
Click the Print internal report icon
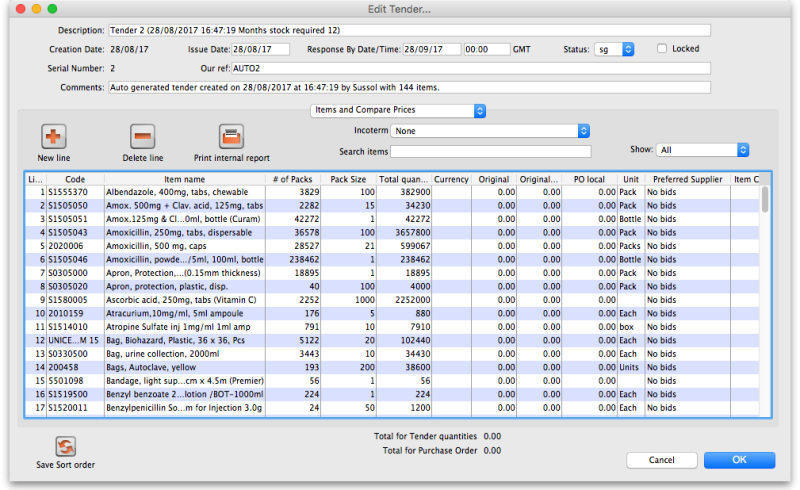[x=232, y=137]
